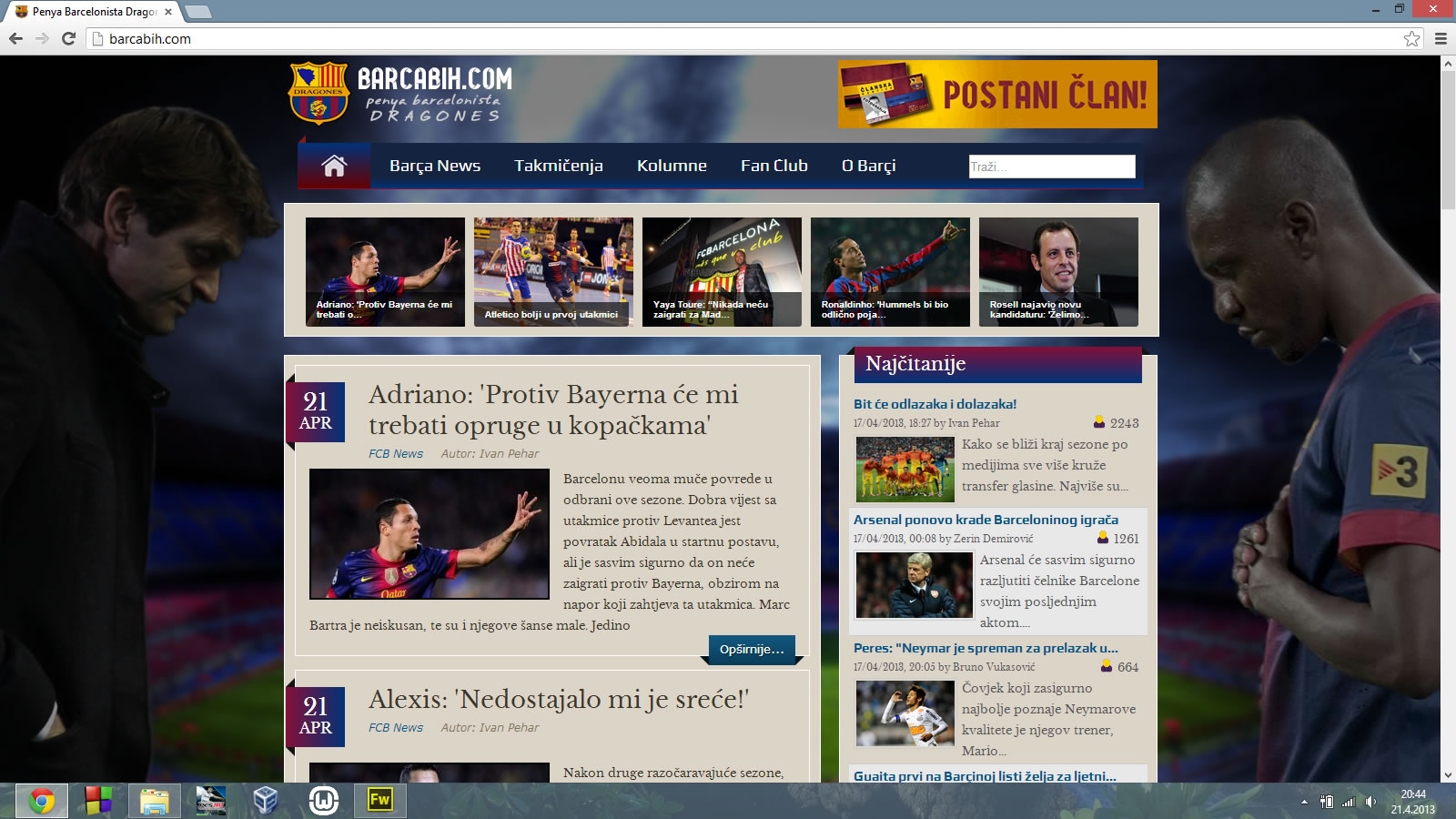Open a new browser tab

point(197,12)
